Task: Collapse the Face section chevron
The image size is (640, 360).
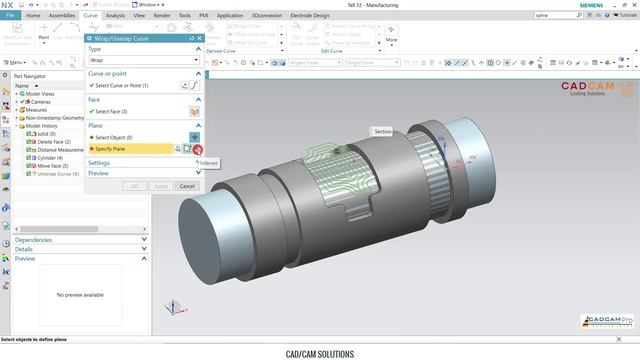Action: pos(198,100)
